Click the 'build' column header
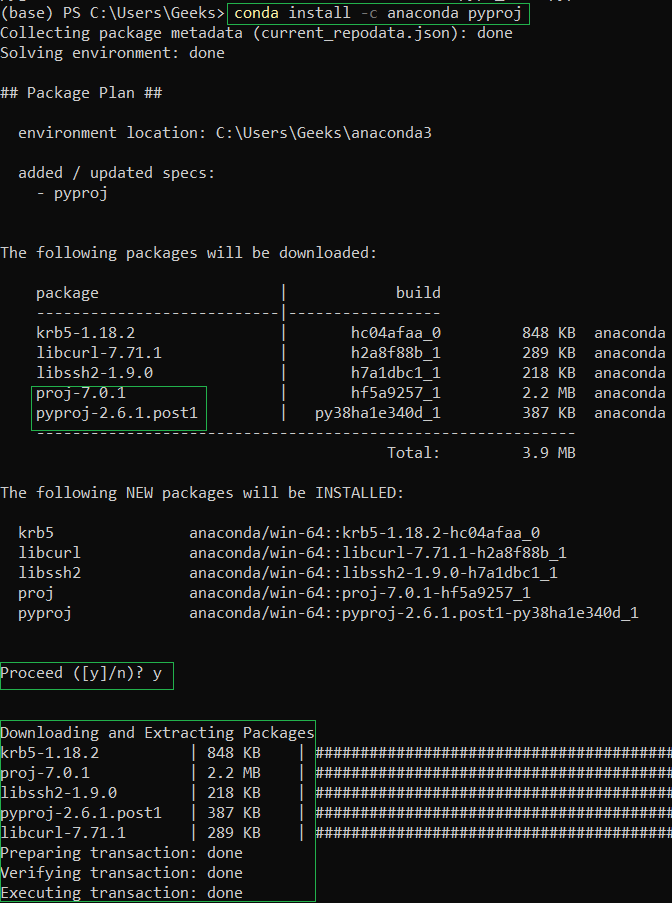This screenshot has height=903, width=672. [418, 293]
